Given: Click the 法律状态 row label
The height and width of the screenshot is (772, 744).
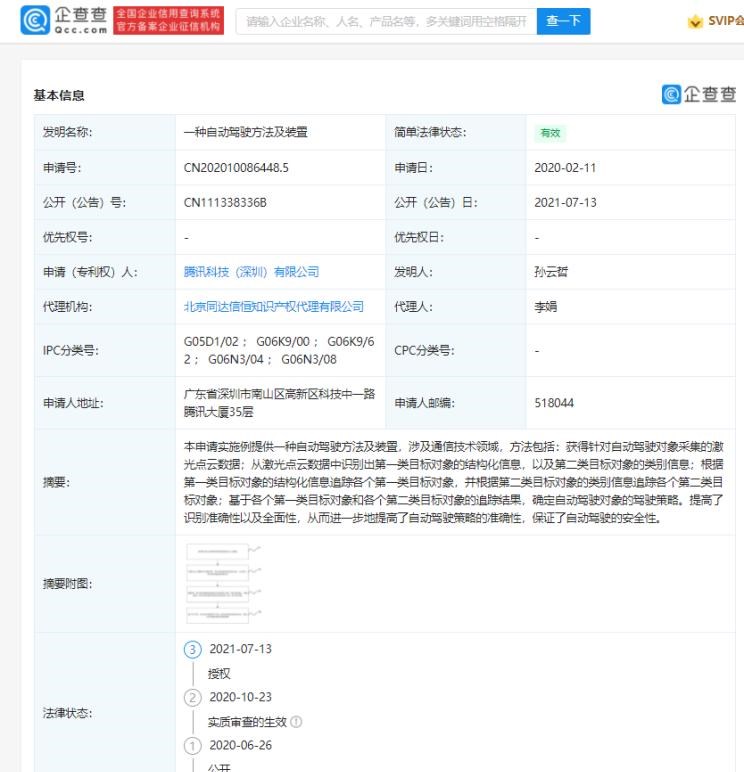Looking at the screenshot, I should pos(67,713).
